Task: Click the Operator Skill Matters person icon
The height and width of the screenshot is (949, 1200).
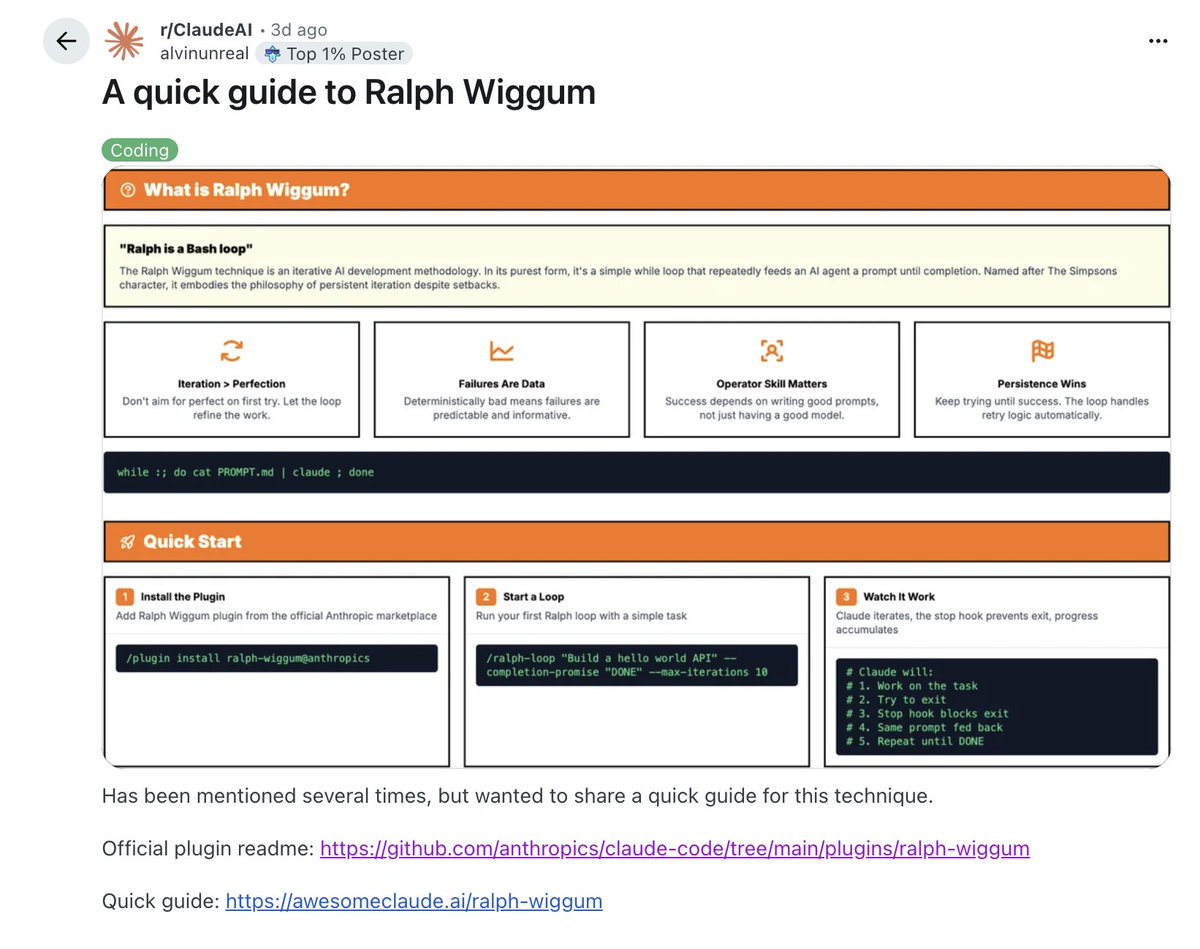Action: click(x=772, y=351)
